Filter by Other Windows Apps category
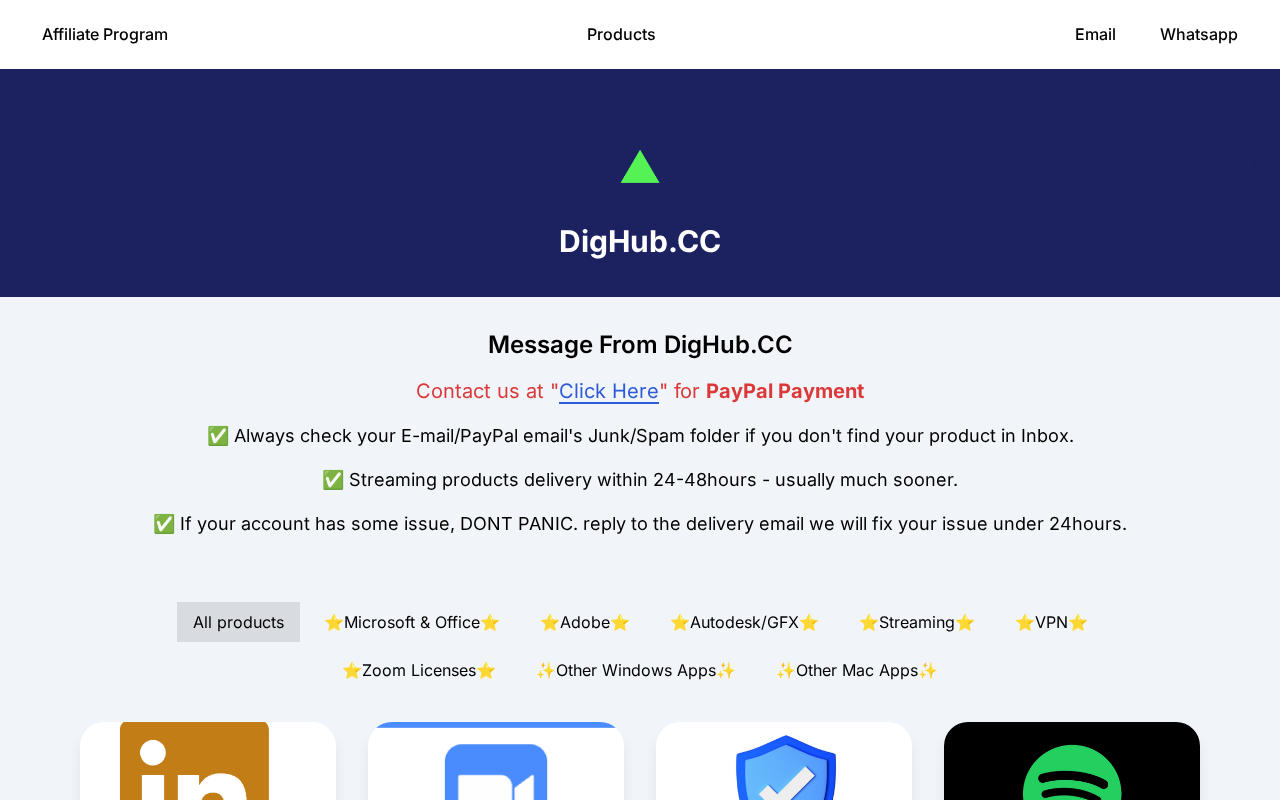 (x=636, y=670)
